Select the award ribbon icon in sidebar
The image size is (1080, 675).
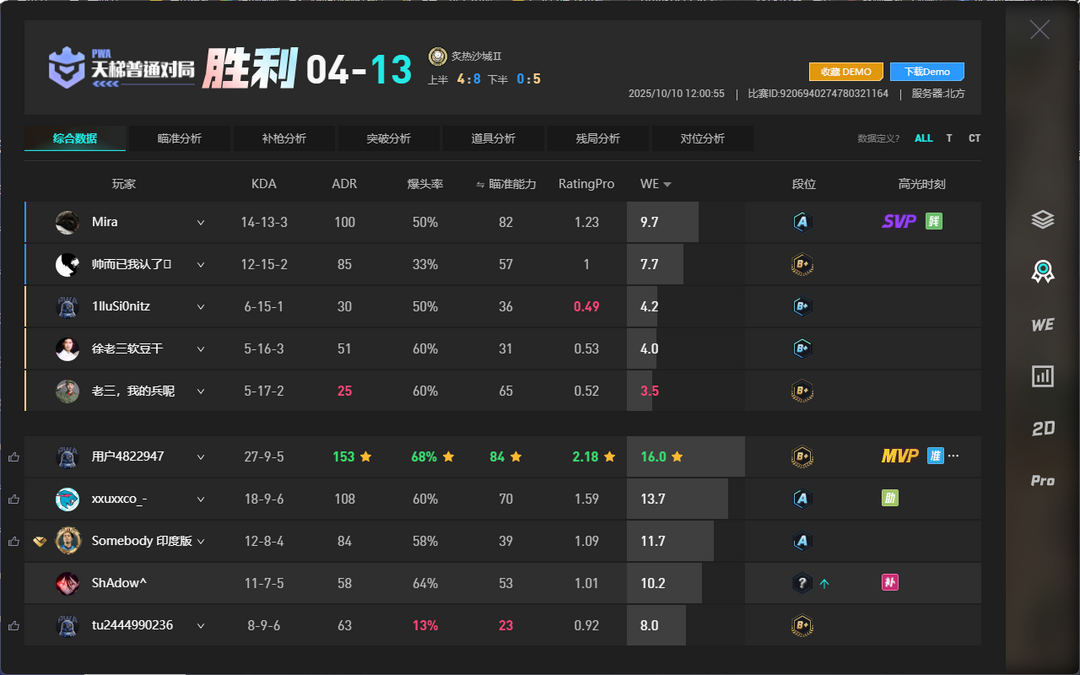click(1042, 272)
